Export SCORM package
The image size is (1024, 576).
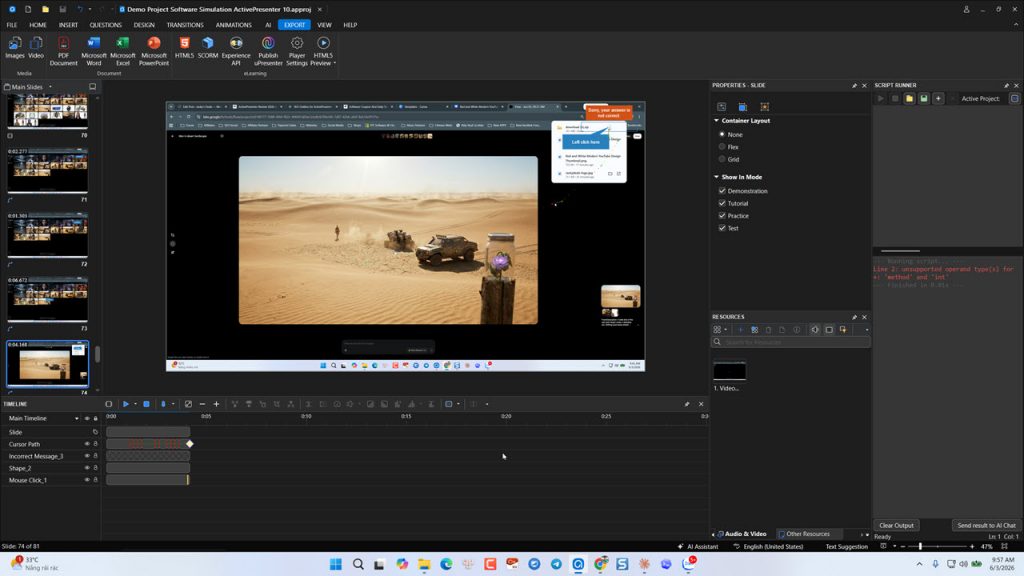[x=208, y=49]
